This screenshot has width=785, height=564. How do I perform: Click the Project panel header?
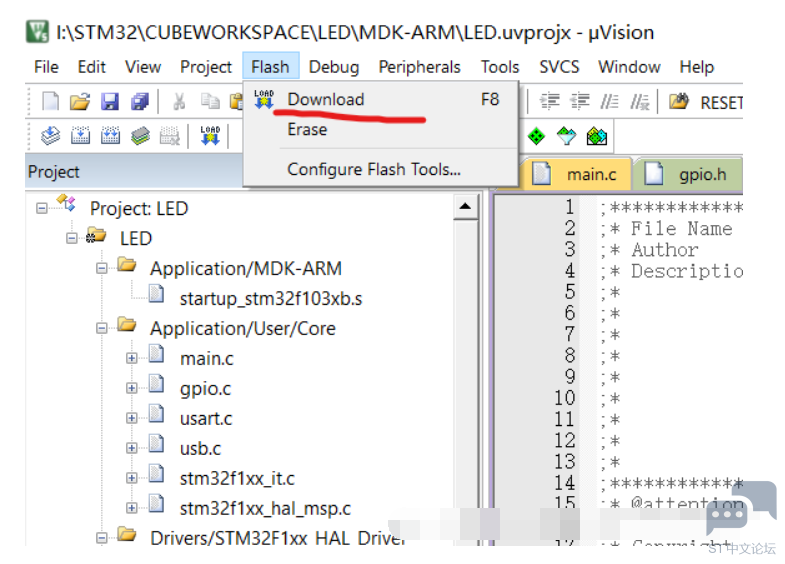pyautogui.click(x=134, y=172)
